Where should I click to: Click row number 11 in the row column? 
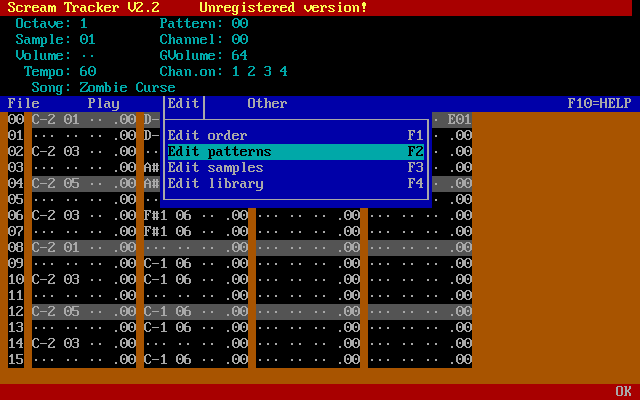tap(16, 296)
